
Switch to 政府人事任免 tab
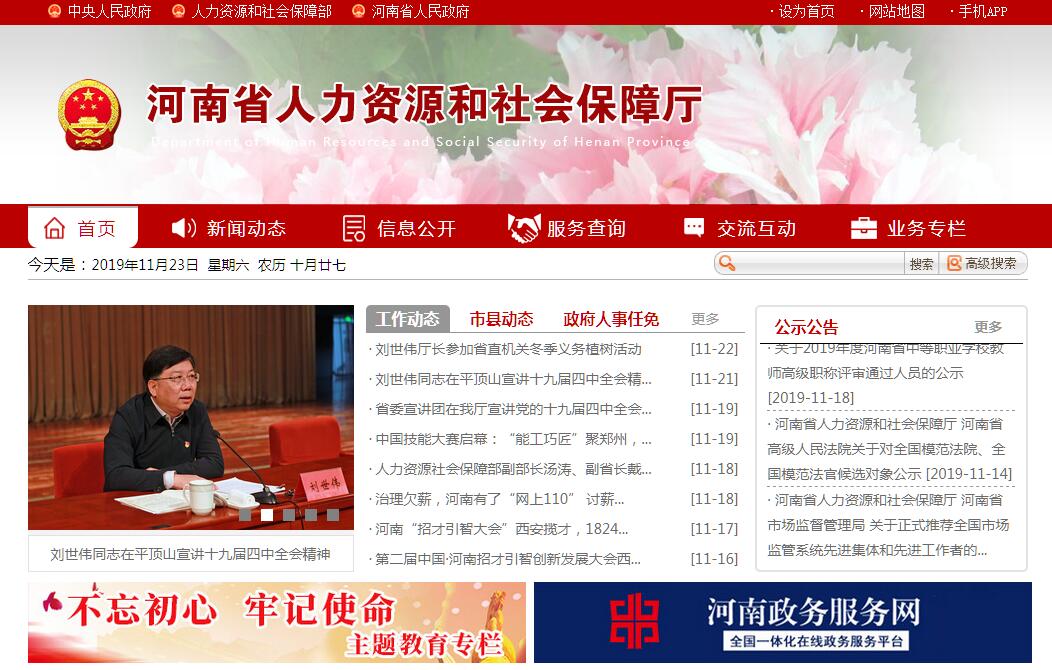click(611, 319)
